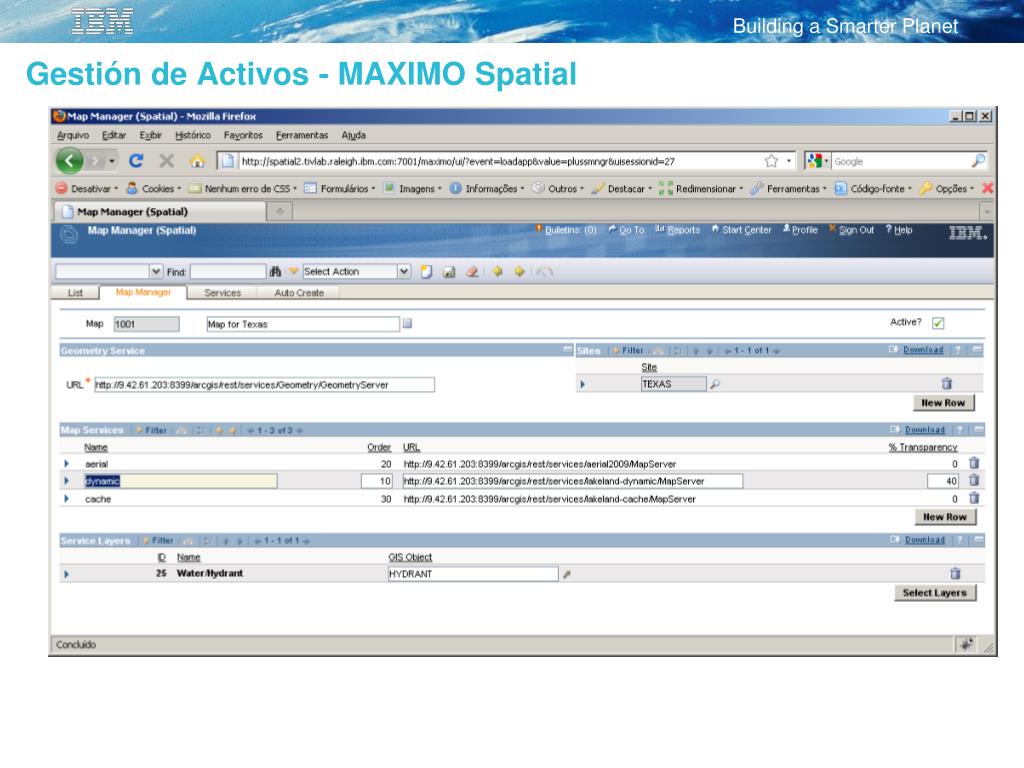Open the Go To menu link

pyautogui.click(x=631, y=230)
